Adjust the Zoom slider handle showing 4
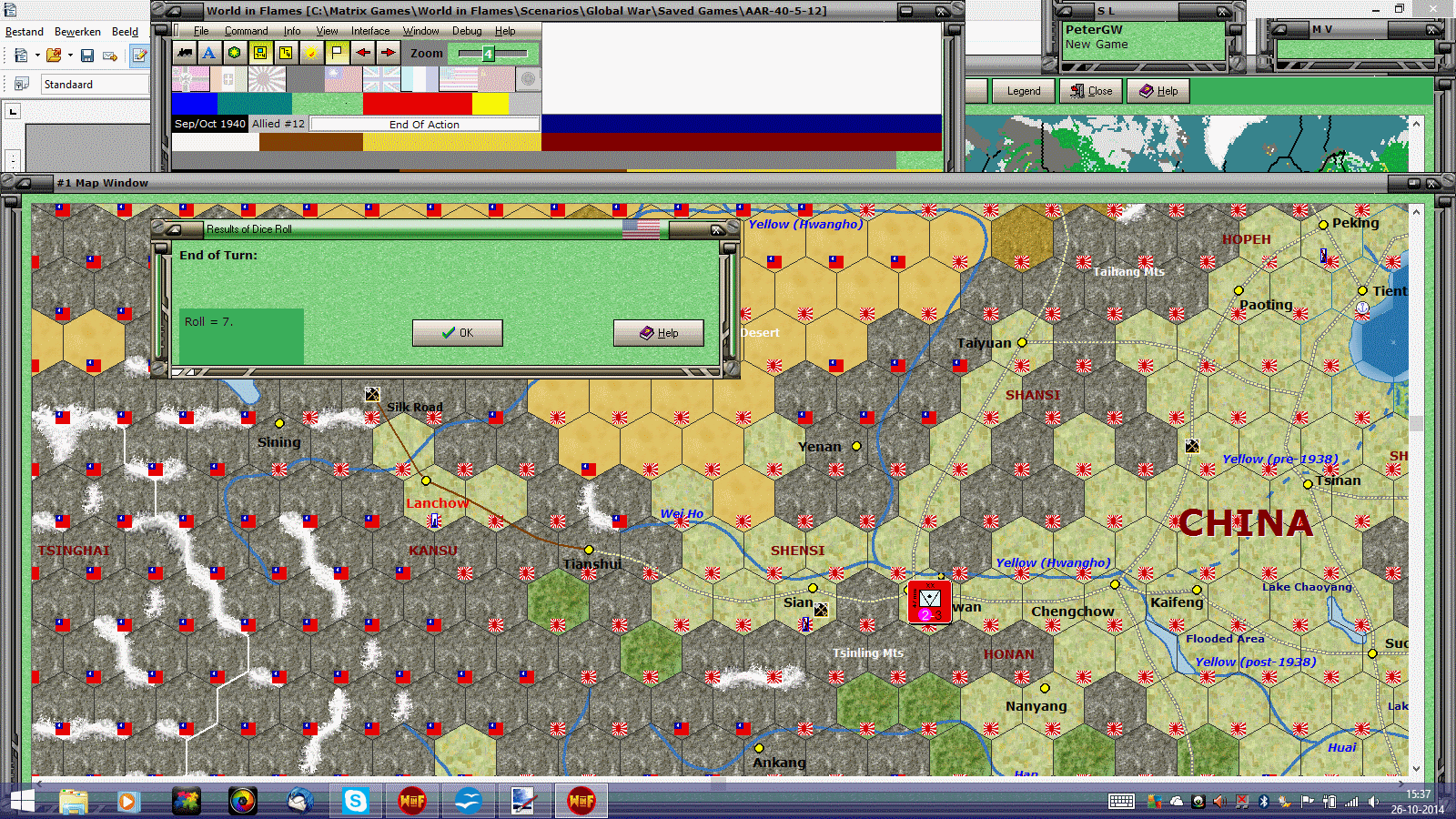1456x819 pixels. coord(488,54)
